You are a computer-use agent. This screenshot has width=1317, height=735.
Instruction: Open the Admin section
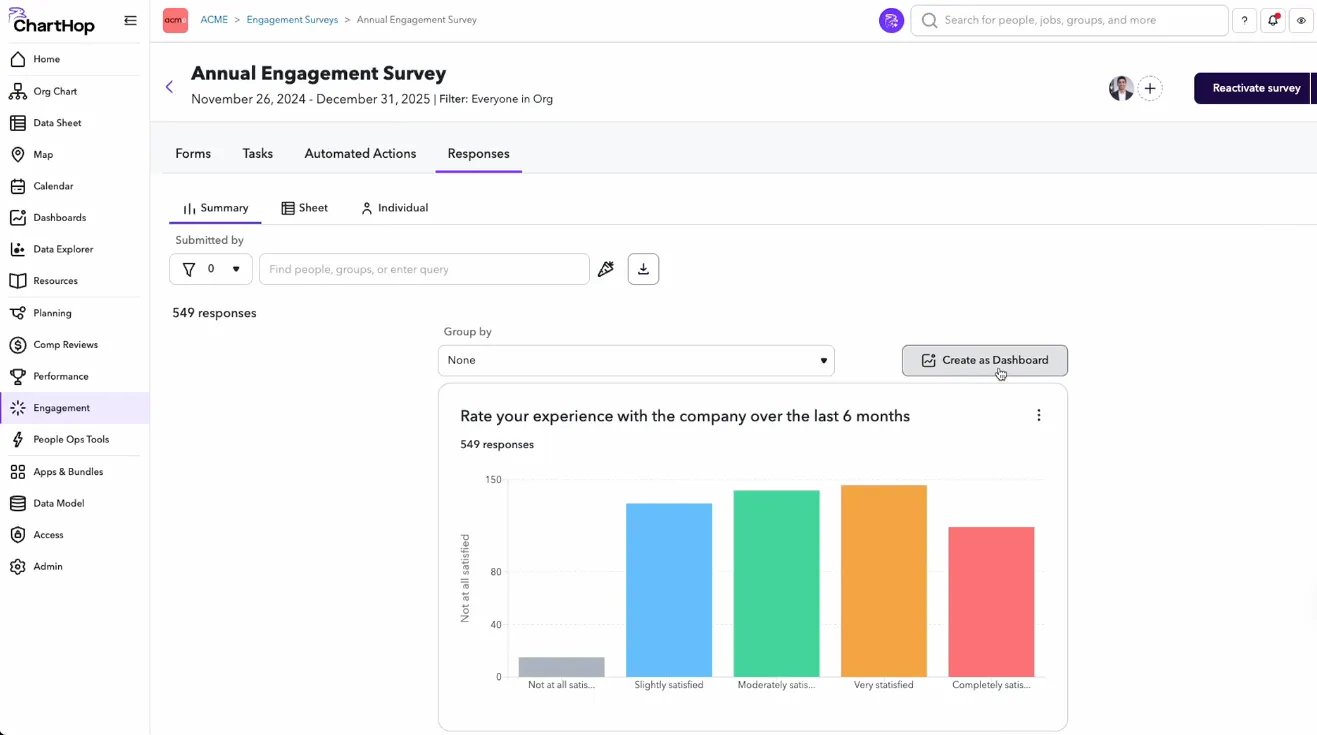pos(47,567)
